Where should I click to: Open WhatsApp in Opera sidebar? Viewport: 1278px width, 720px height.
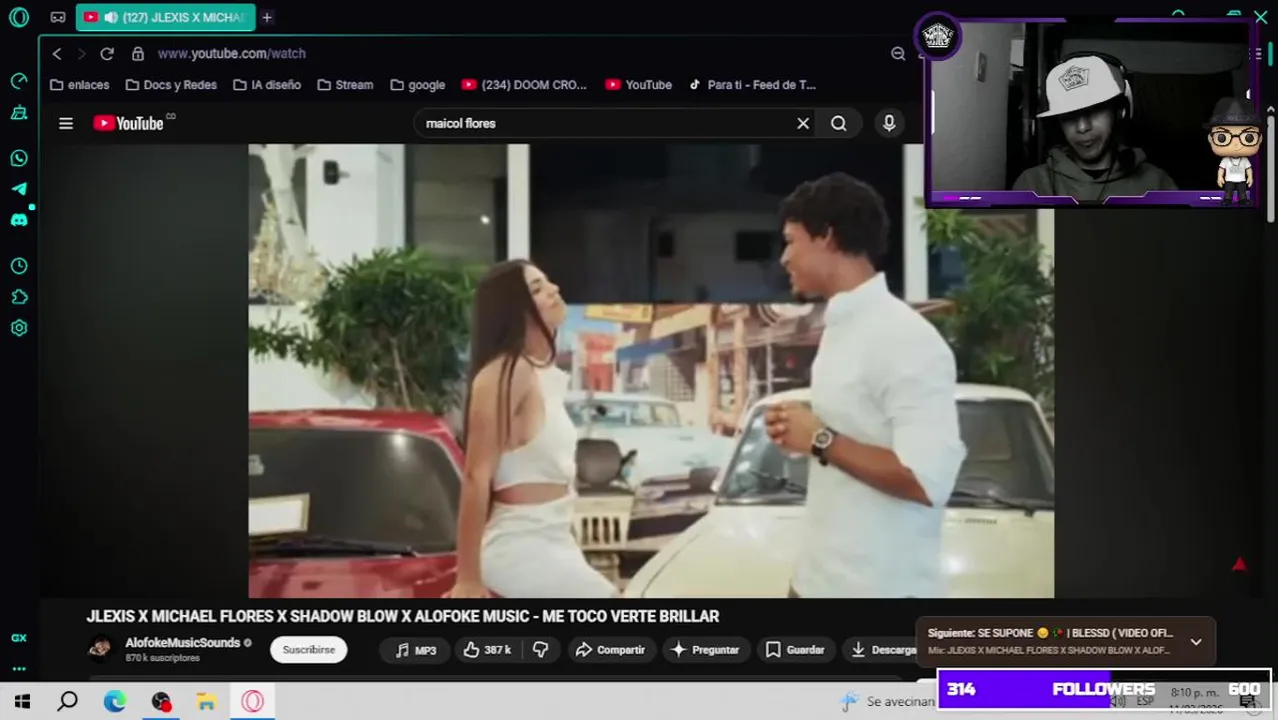click(x=19, y=158)
